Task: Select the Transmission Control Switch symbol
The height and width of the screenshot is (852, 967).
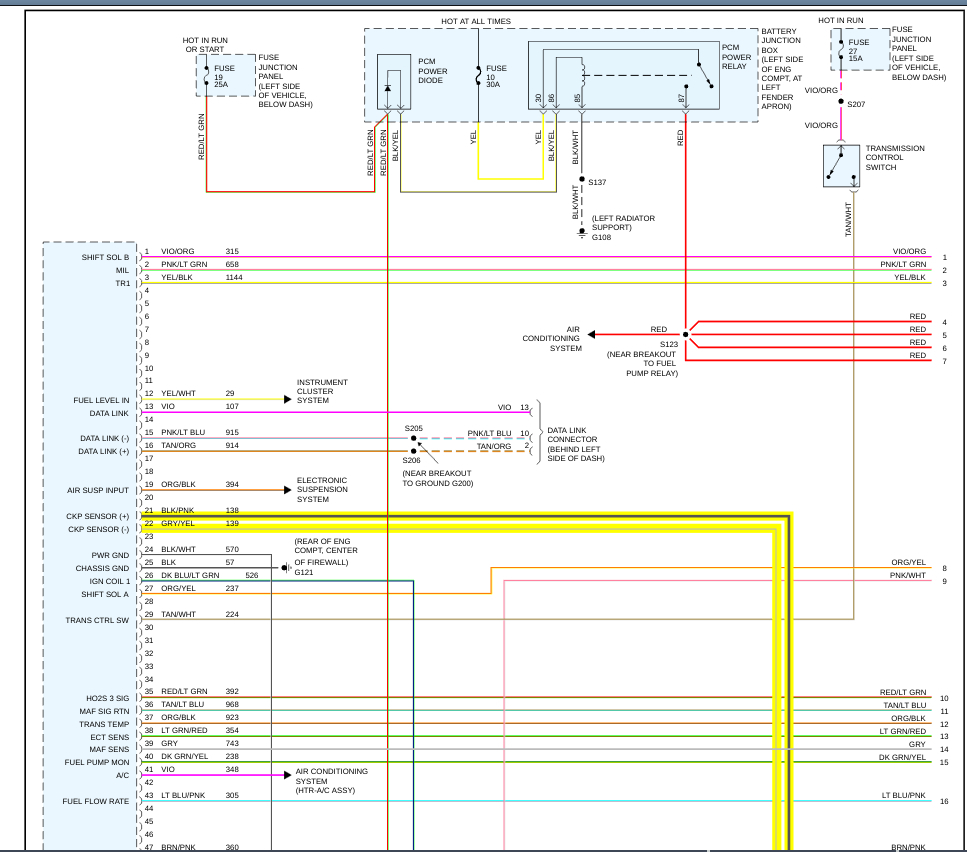Action: click(841, 165)
